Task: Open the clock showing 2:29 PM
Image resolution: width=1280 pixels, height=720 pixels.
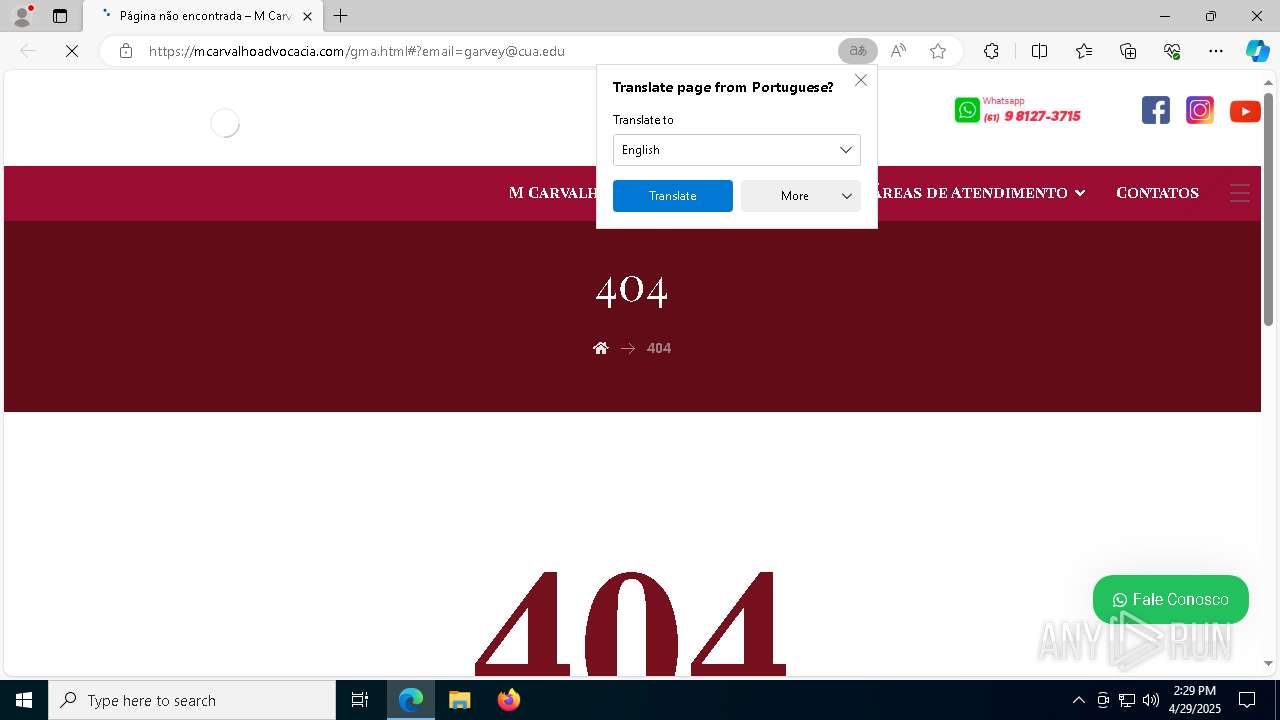Action: [x=1195, y=700]
